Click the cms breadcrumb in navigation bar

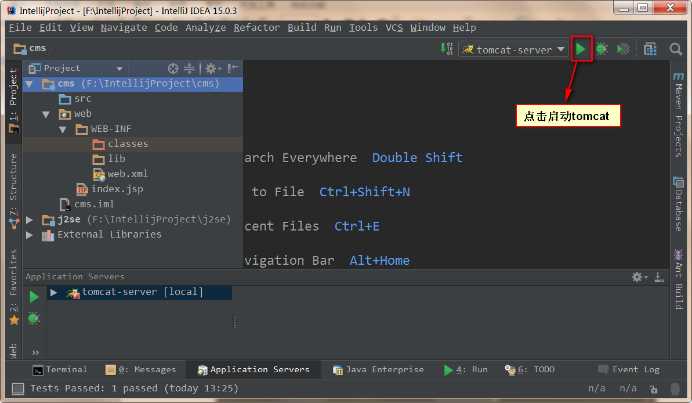point(30,48)
